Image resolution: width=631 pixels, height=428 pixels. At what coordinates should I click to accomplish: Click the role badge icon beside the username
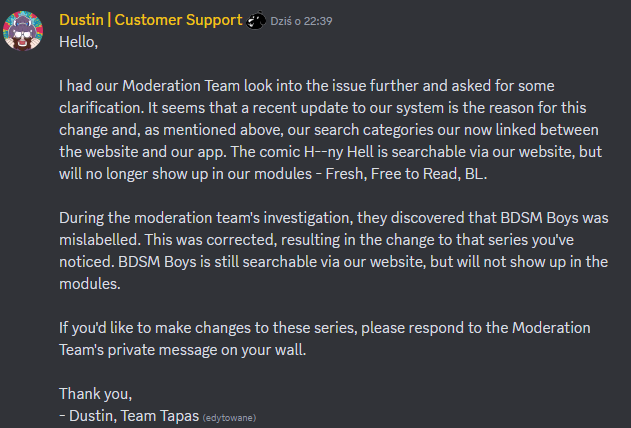coord(257,20)
